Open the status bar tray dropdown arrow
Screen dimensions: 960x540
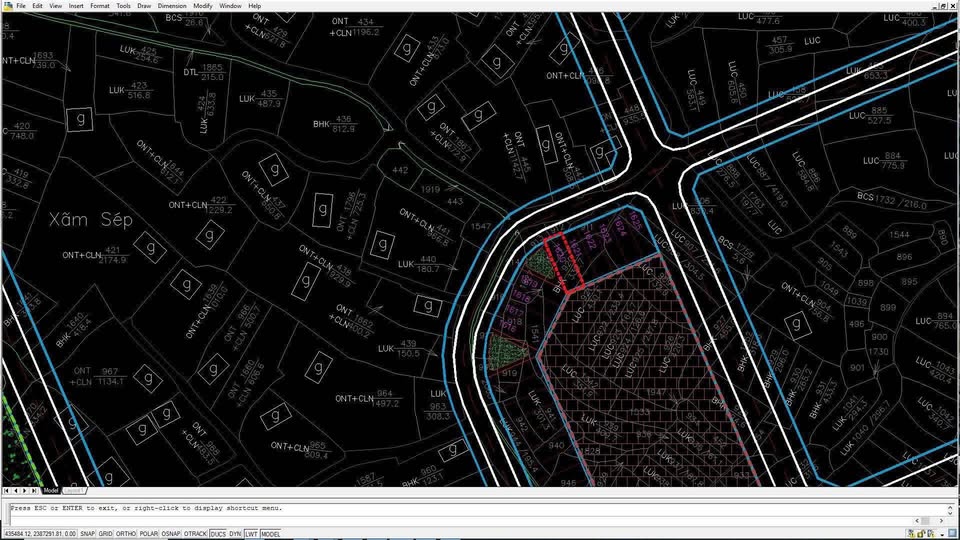tap(940, 534)
